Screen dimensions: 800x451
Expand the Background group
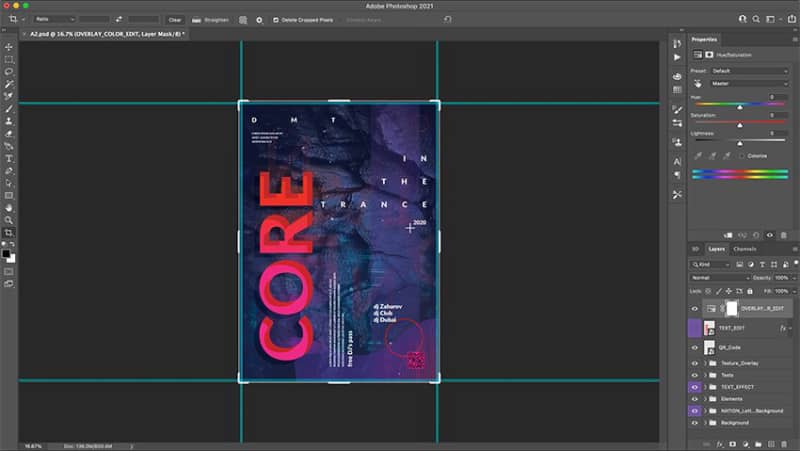coord(706,423)
